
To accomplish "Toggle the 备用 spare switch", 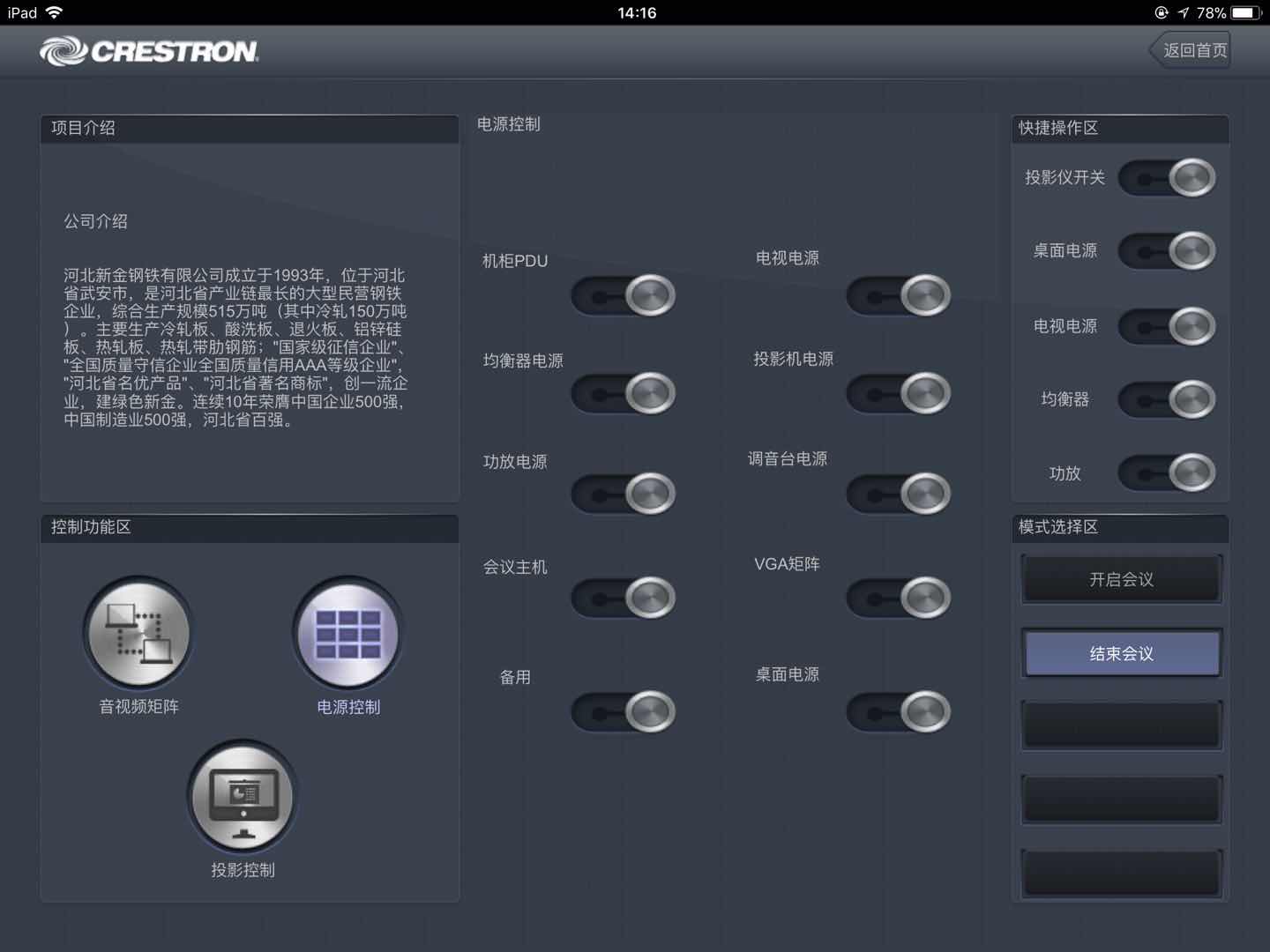I will click(624, 711).
